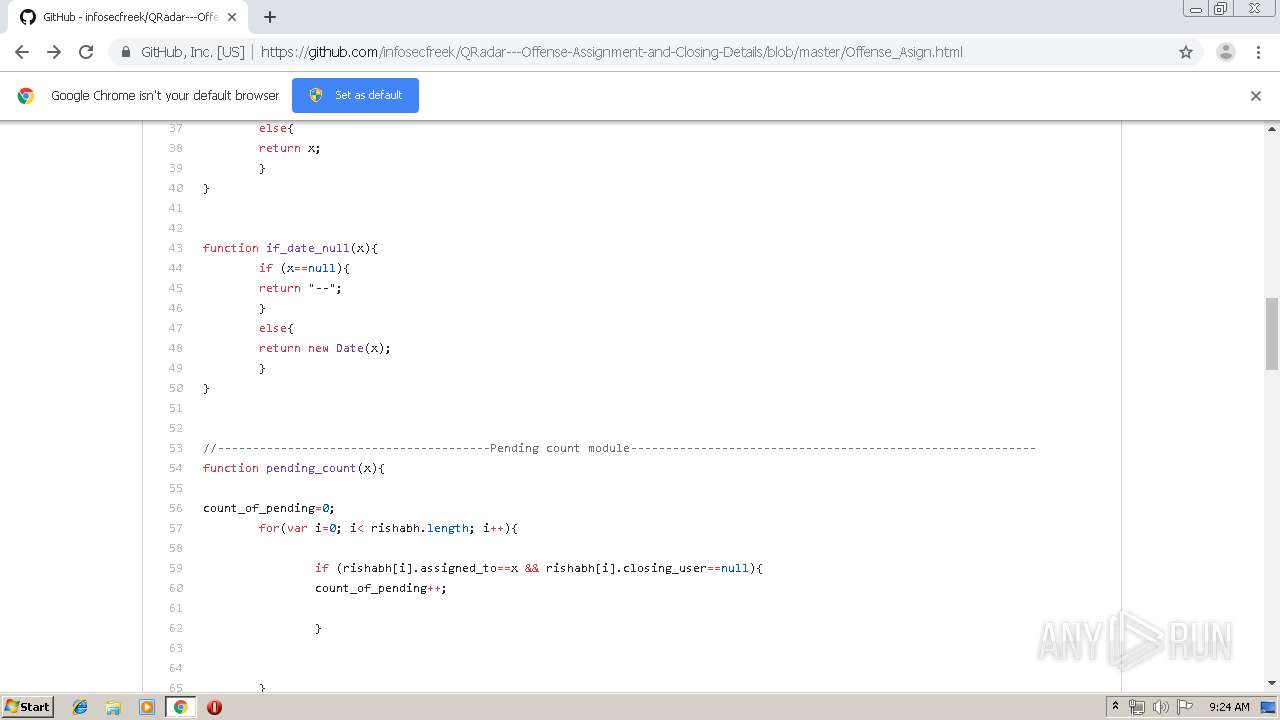Viewport: 1280px width, 720px height.
Task: Open the media player taskbar icon
Action: click(147, 707)
